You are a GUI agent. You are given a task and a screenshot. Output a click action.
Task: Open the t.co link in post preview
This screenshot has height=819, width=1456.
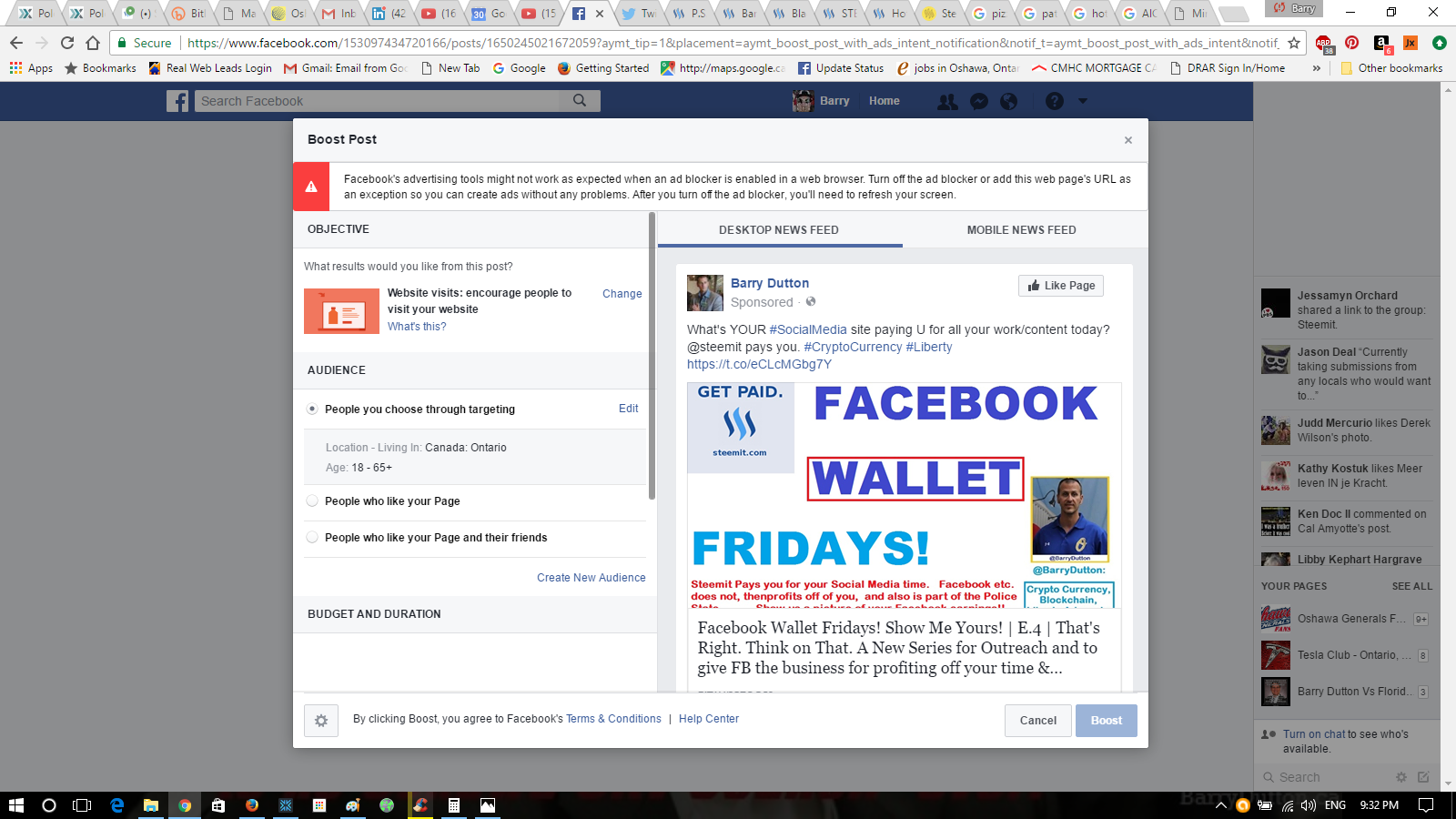point(759,364)
